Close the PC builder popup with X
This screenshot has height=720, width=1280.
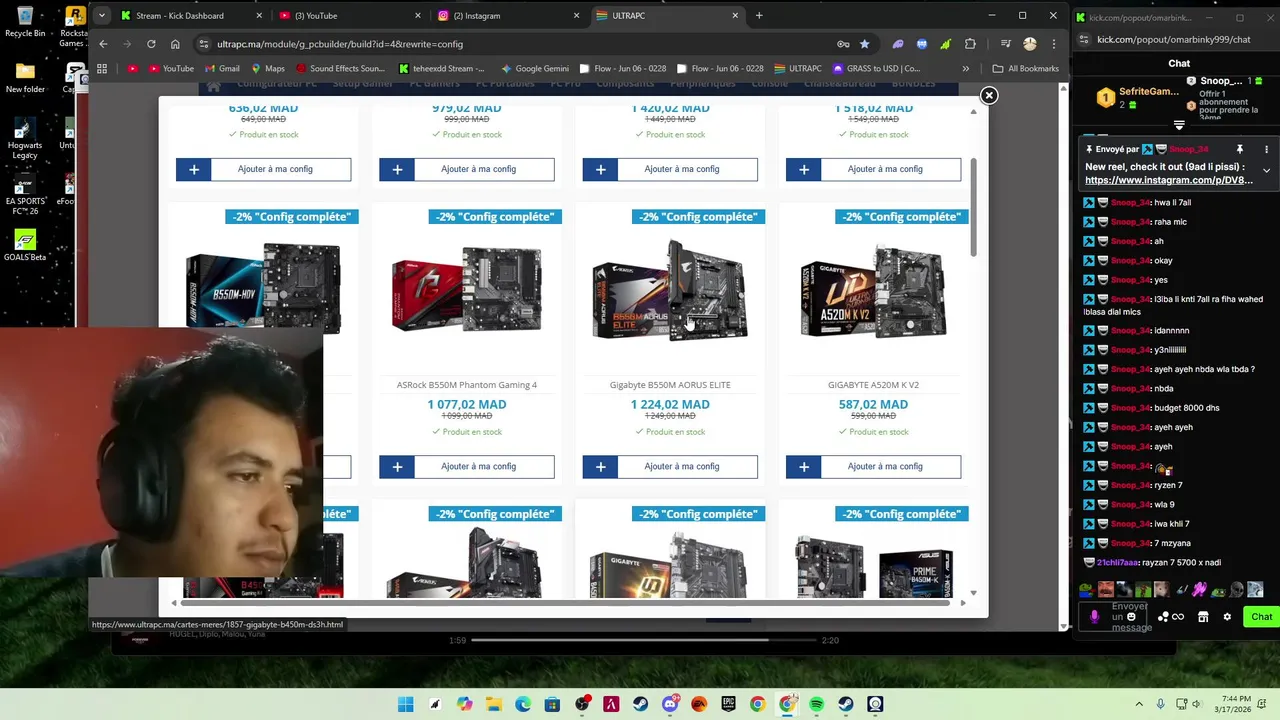pyautogui.click(x=988, y=95)
